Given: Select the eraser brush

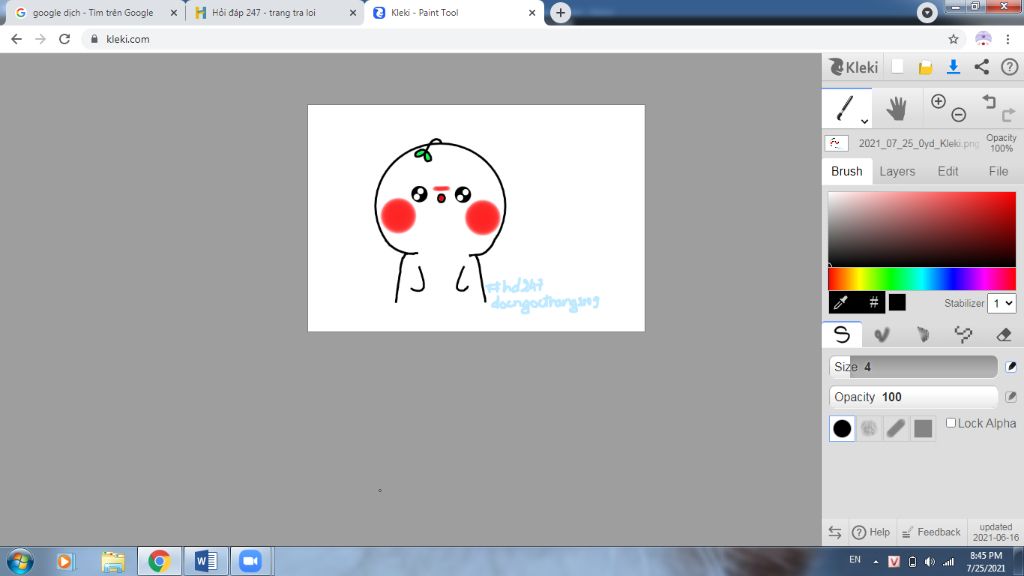Looking at the screenshot, I should (x=1004, y=334).
